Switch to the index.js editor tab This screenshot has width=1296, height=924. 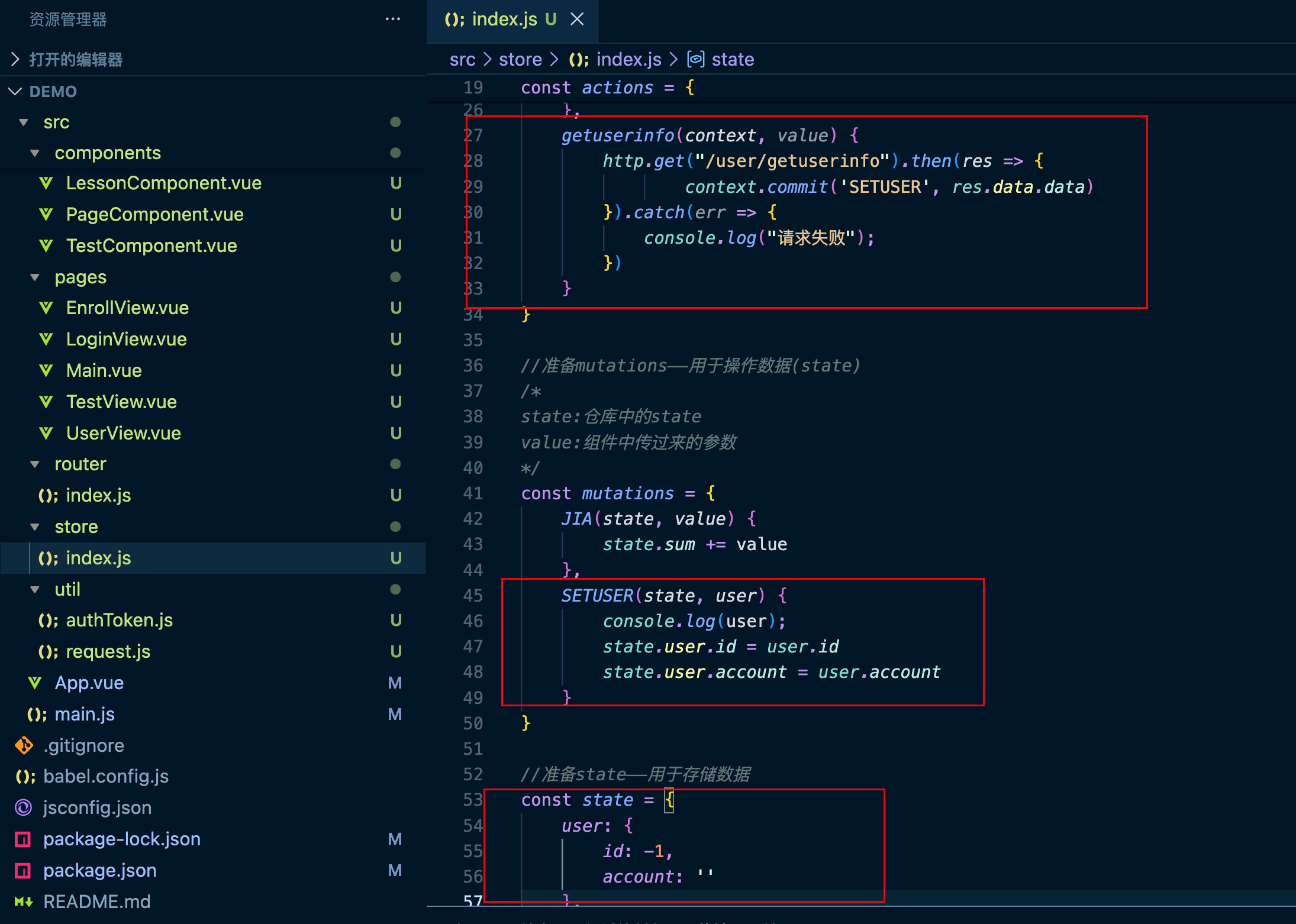504,20
